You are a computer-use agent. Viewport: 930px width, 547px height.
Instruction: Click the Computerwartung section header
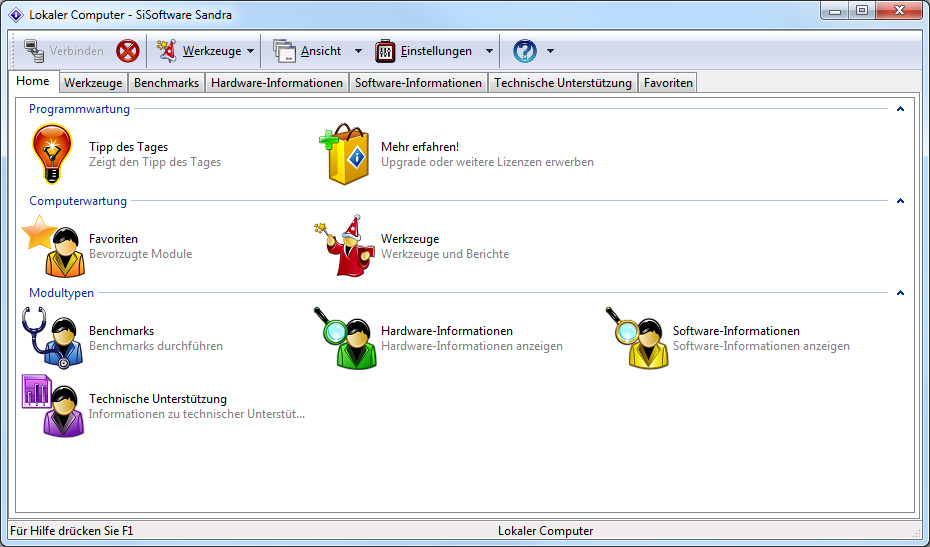tap(78, 201)
